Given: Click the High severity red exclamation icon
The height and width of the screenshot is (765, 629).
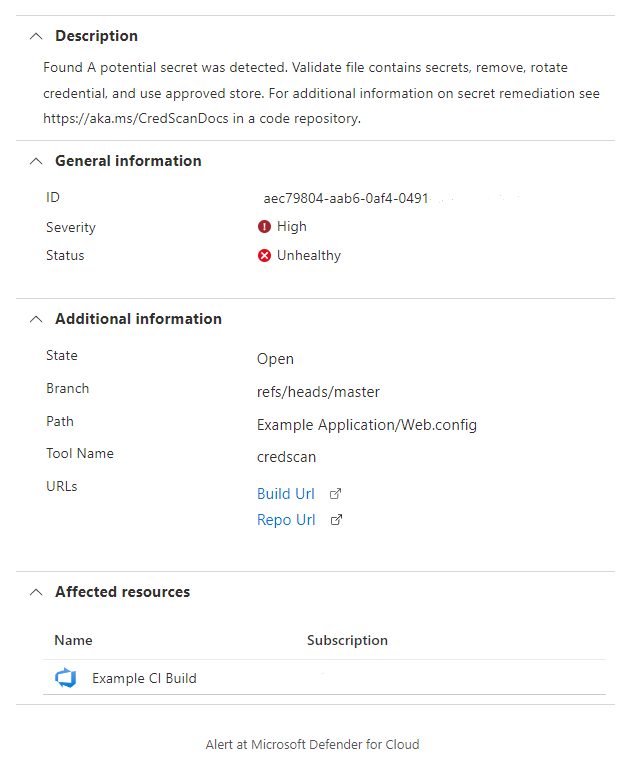Looking at the screenshot, I should click(264, 226).
